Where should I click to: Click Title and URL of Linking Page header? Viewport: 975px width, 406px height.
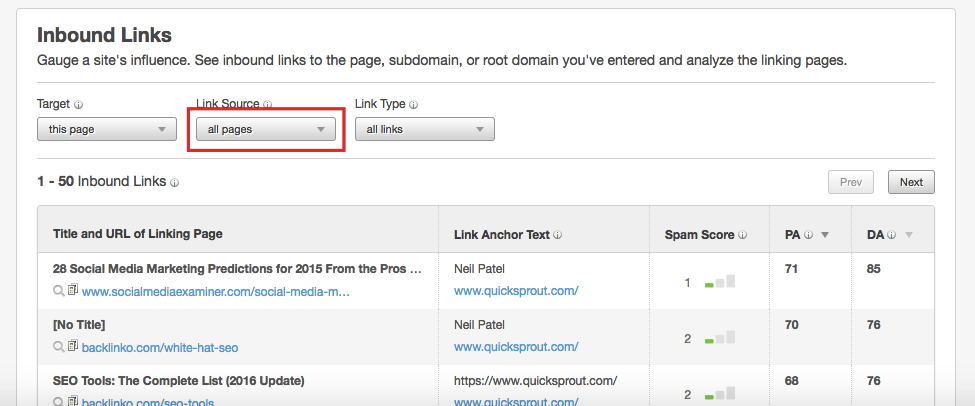tap(138, 234)
